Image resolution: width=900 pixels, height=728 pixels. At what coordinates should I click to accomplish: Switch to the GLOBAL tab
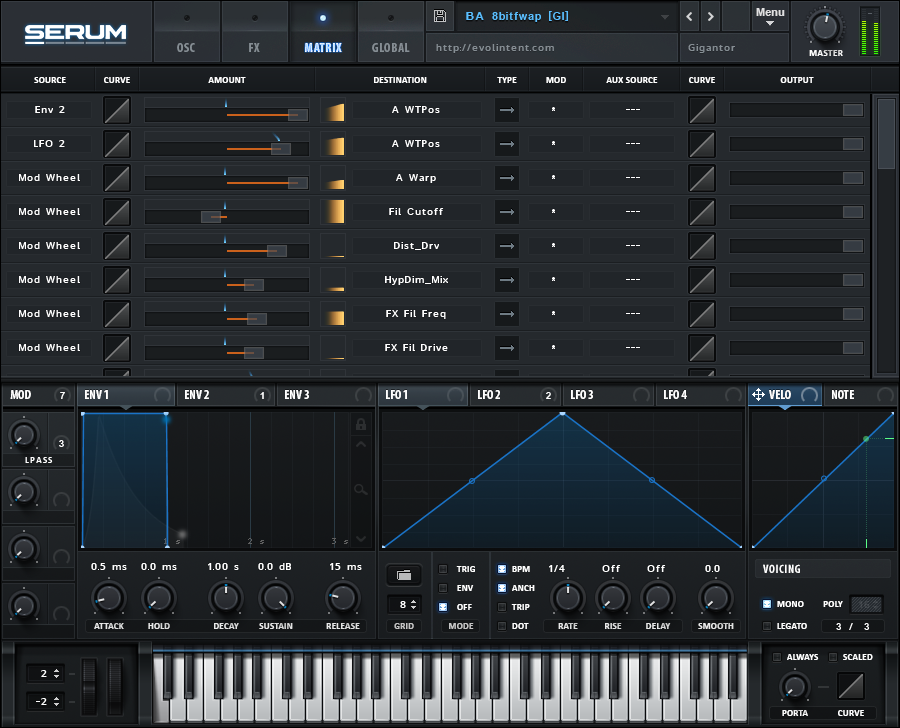390,32
